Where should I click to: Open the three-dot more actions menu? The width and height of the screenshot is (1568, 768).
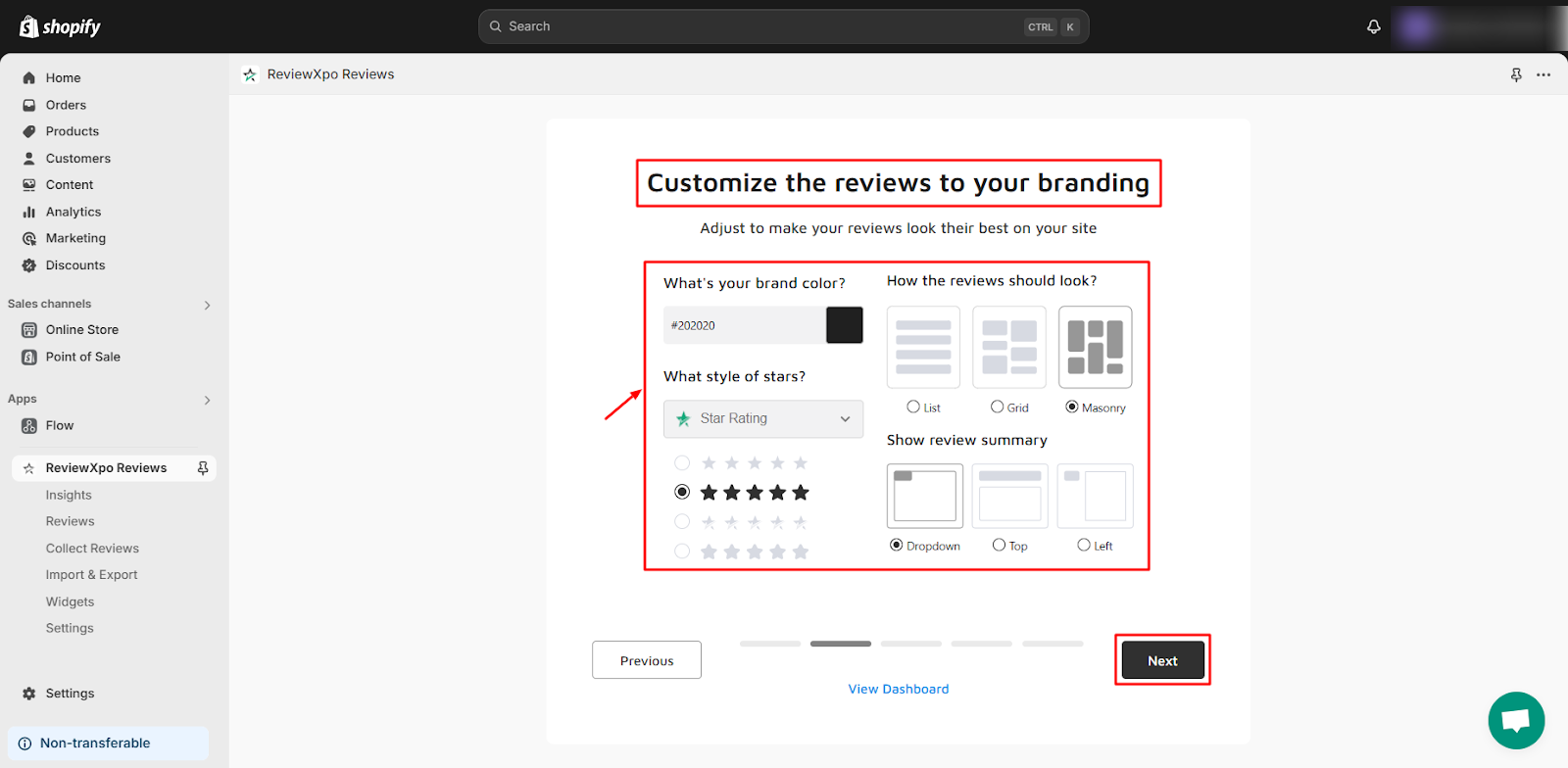1543,74
